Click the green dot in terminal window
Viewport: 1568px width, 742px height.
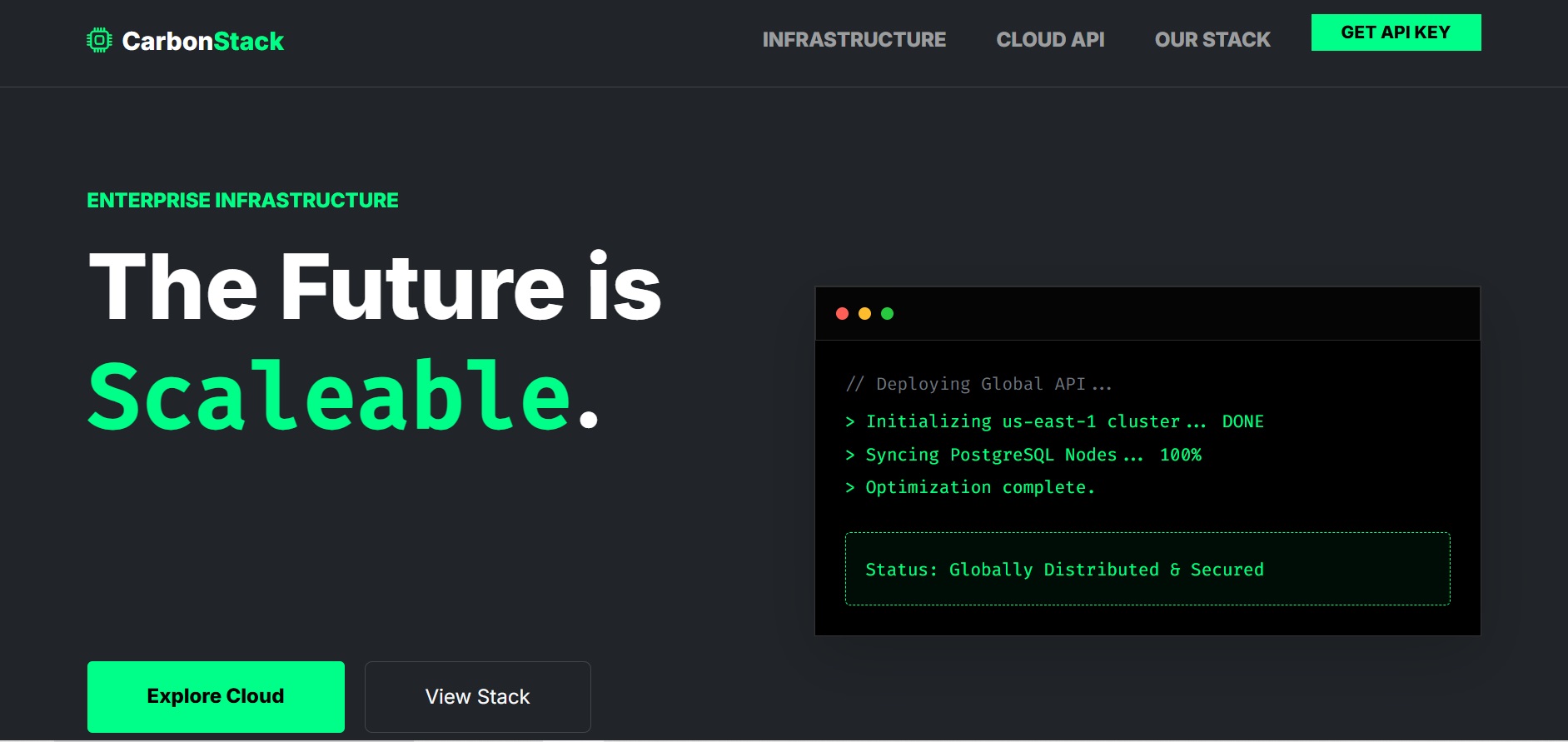(x=887, y=313)
